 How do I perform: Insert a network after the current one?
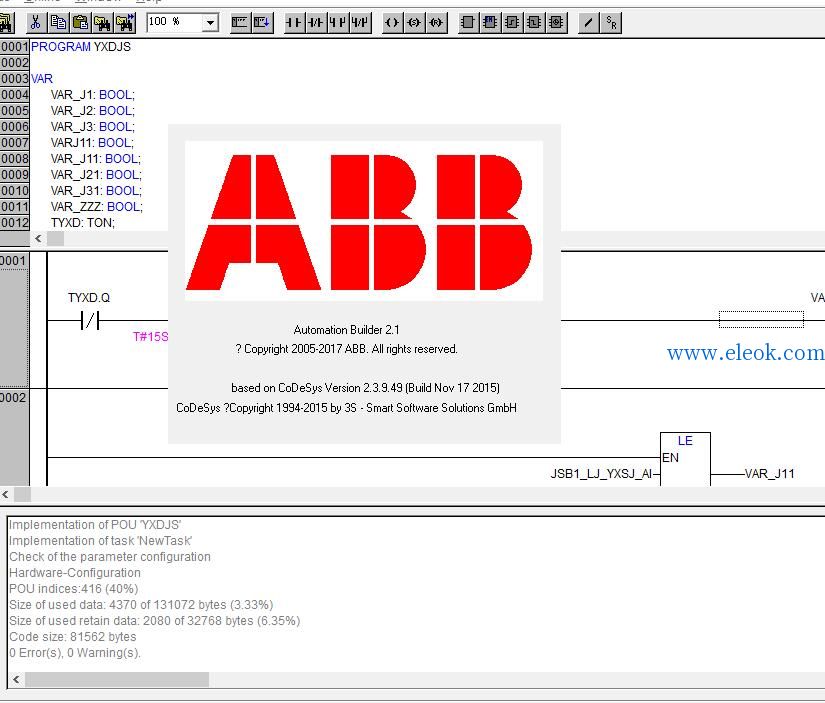tap(262, 22)
